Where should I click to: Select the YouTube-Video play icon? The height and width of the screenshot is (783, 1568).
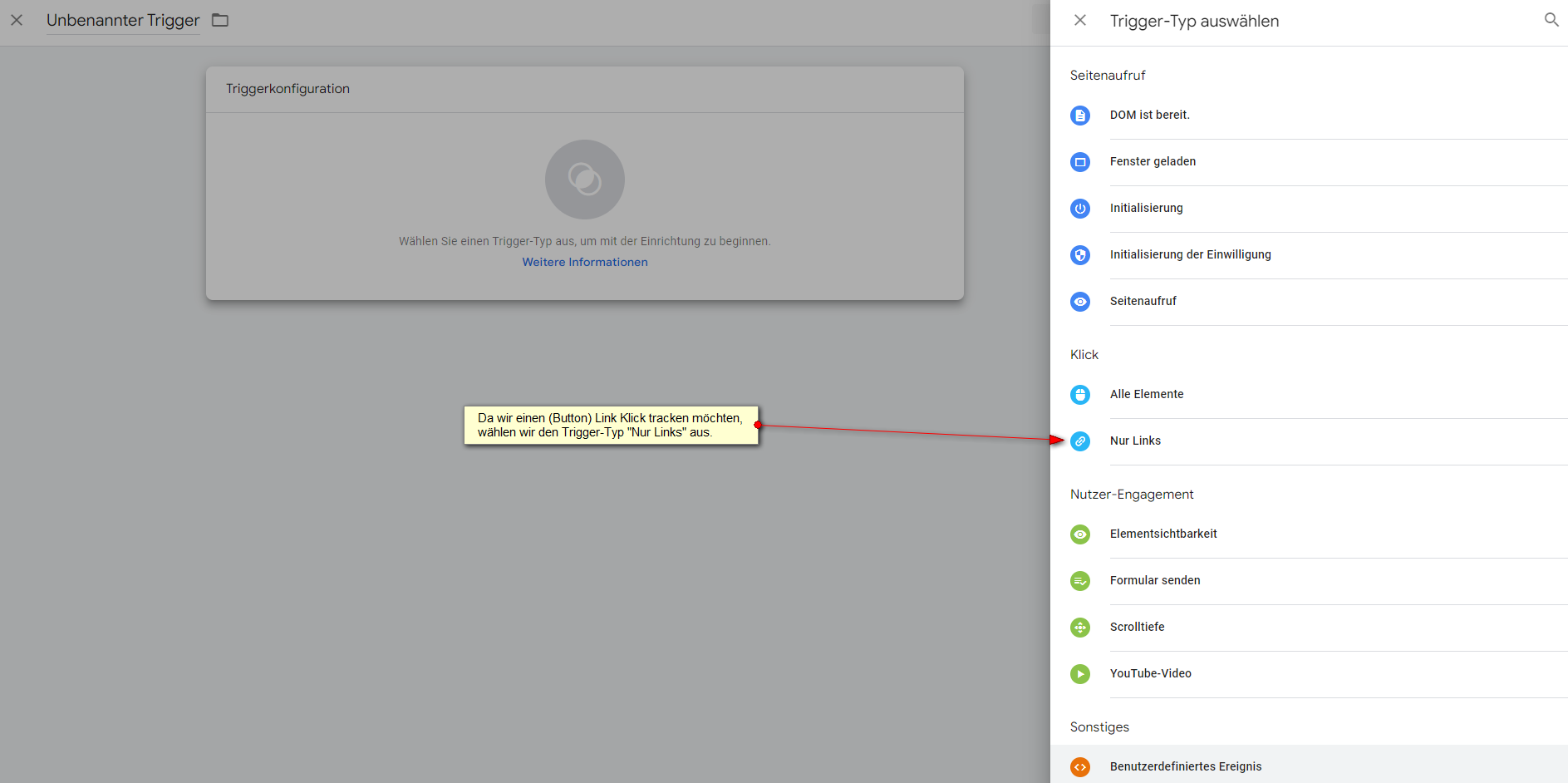[1080, 674]
